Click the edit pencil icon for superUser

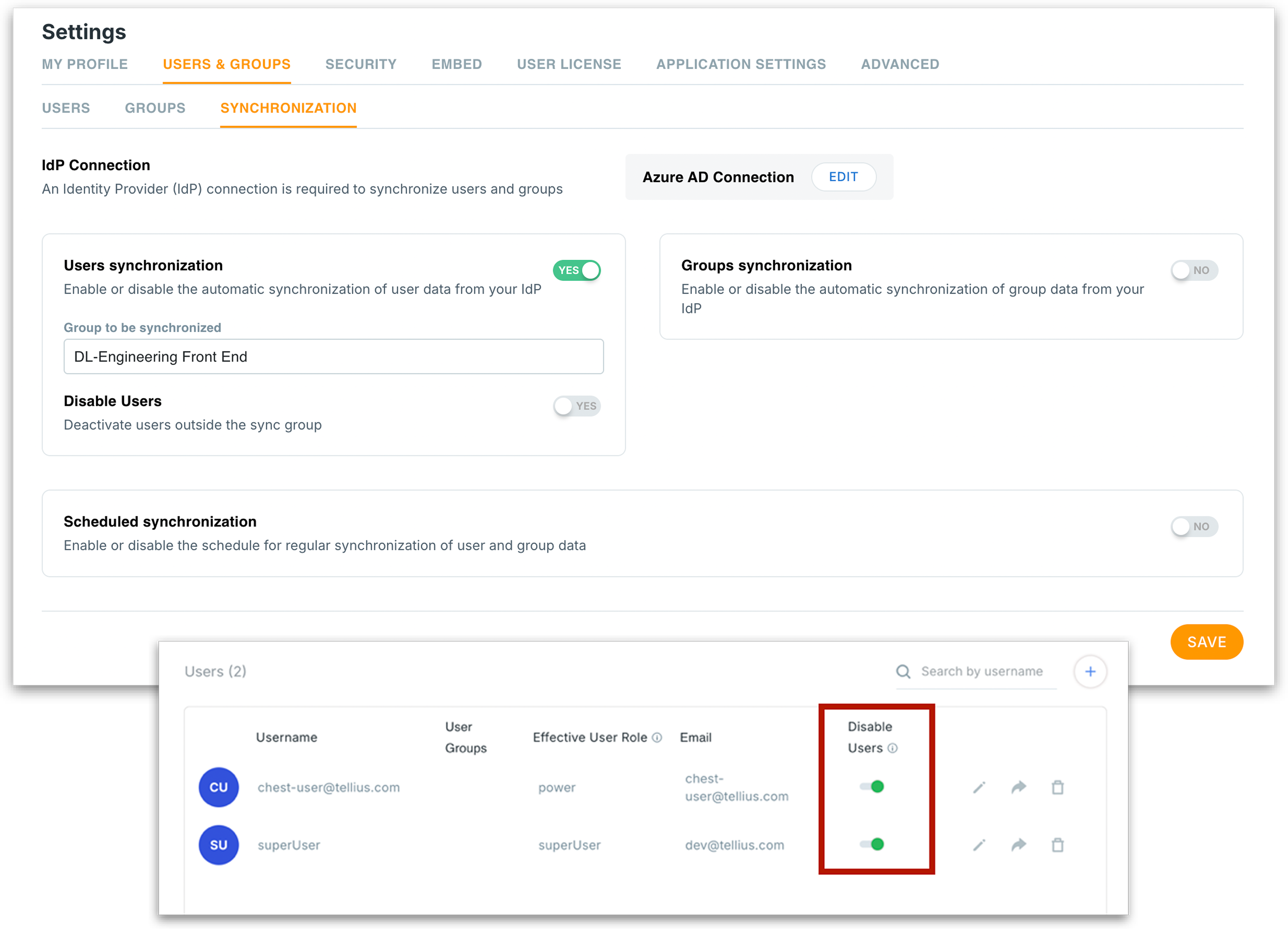[x=979, y=845]
